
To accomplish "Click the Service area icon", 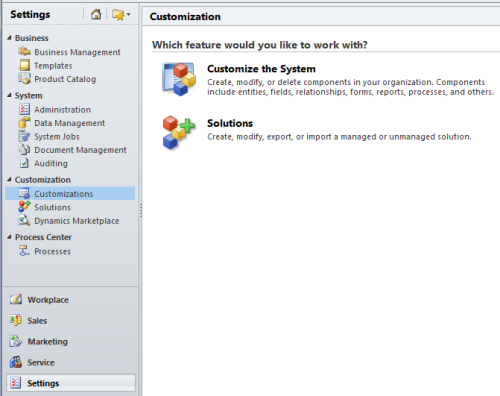I will pos(16,362).
